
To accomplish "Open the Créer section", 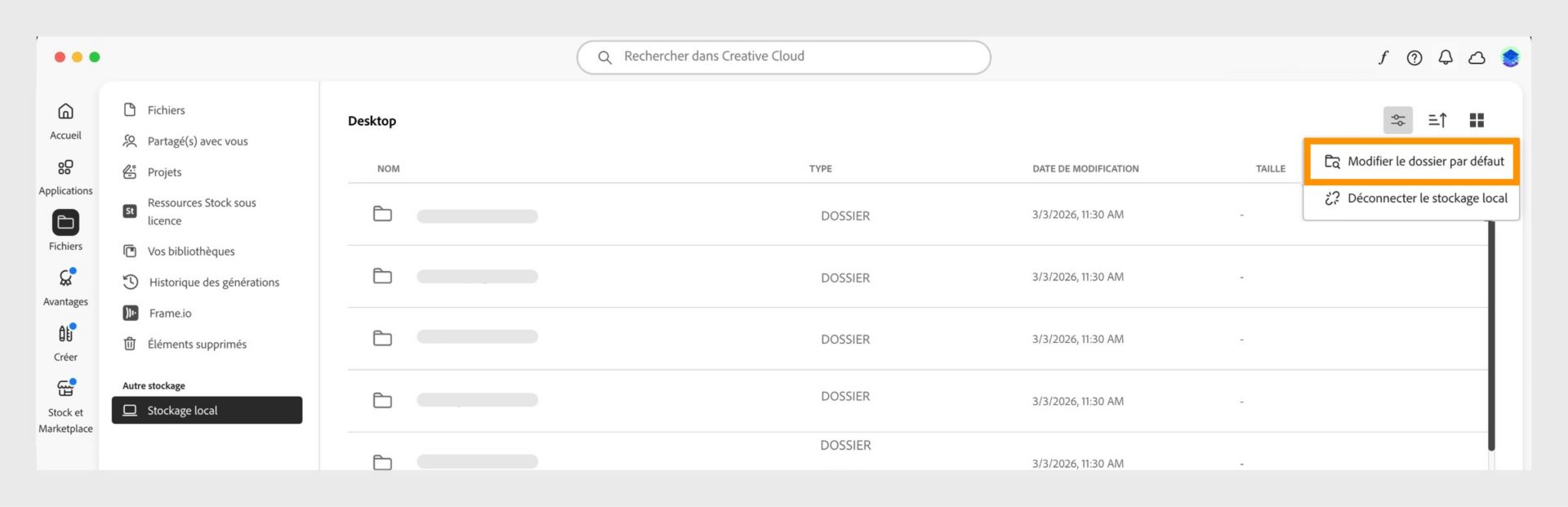I will 65,342.
